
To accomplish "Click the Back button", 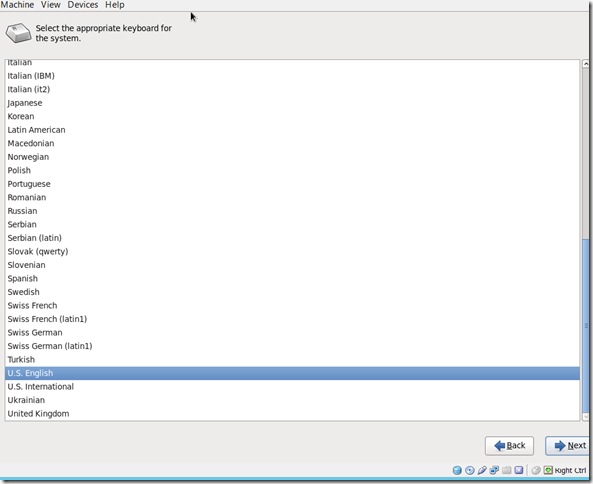I will point(509,446).
